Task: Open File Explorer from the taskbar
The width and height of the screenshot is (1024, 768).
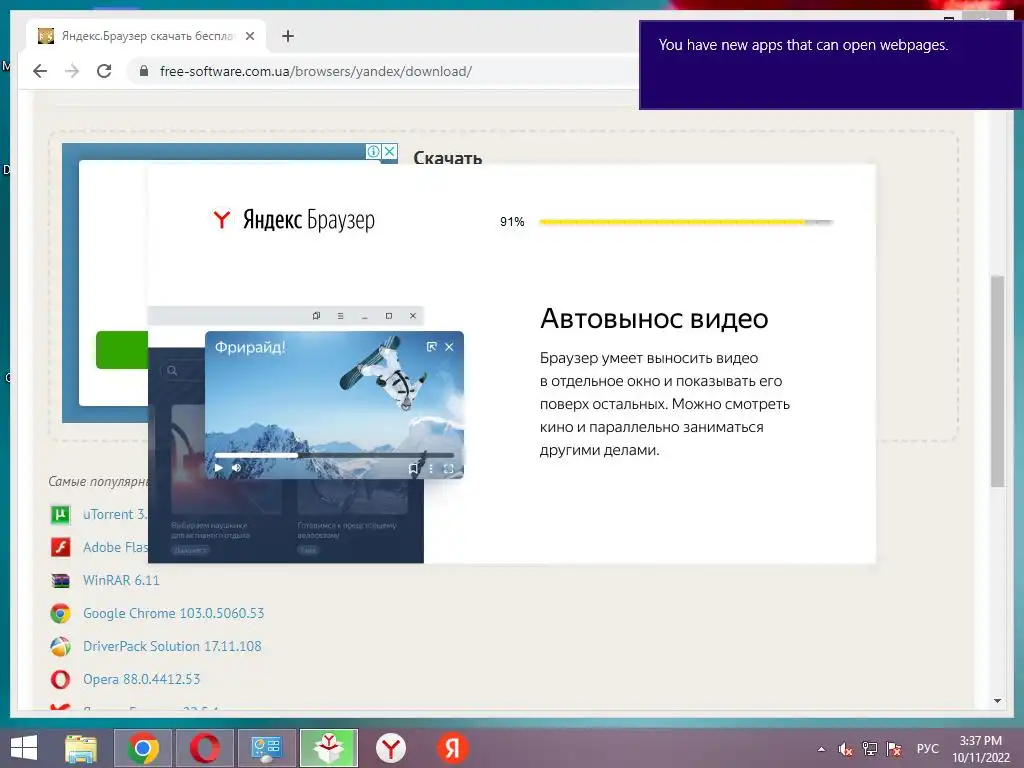Action: coord(81,748)
